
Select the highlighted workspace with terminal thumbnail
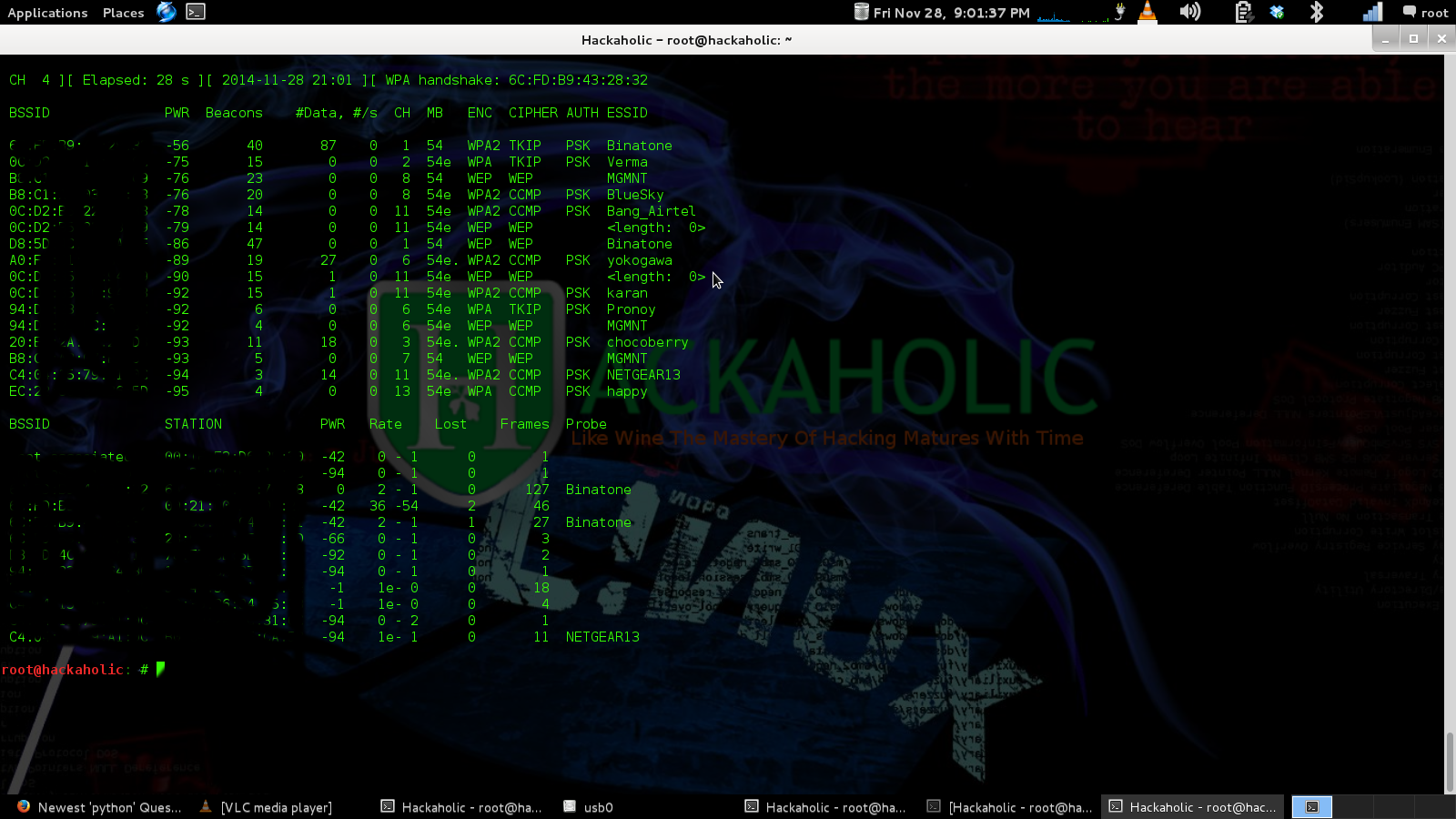coord(1312,807)
